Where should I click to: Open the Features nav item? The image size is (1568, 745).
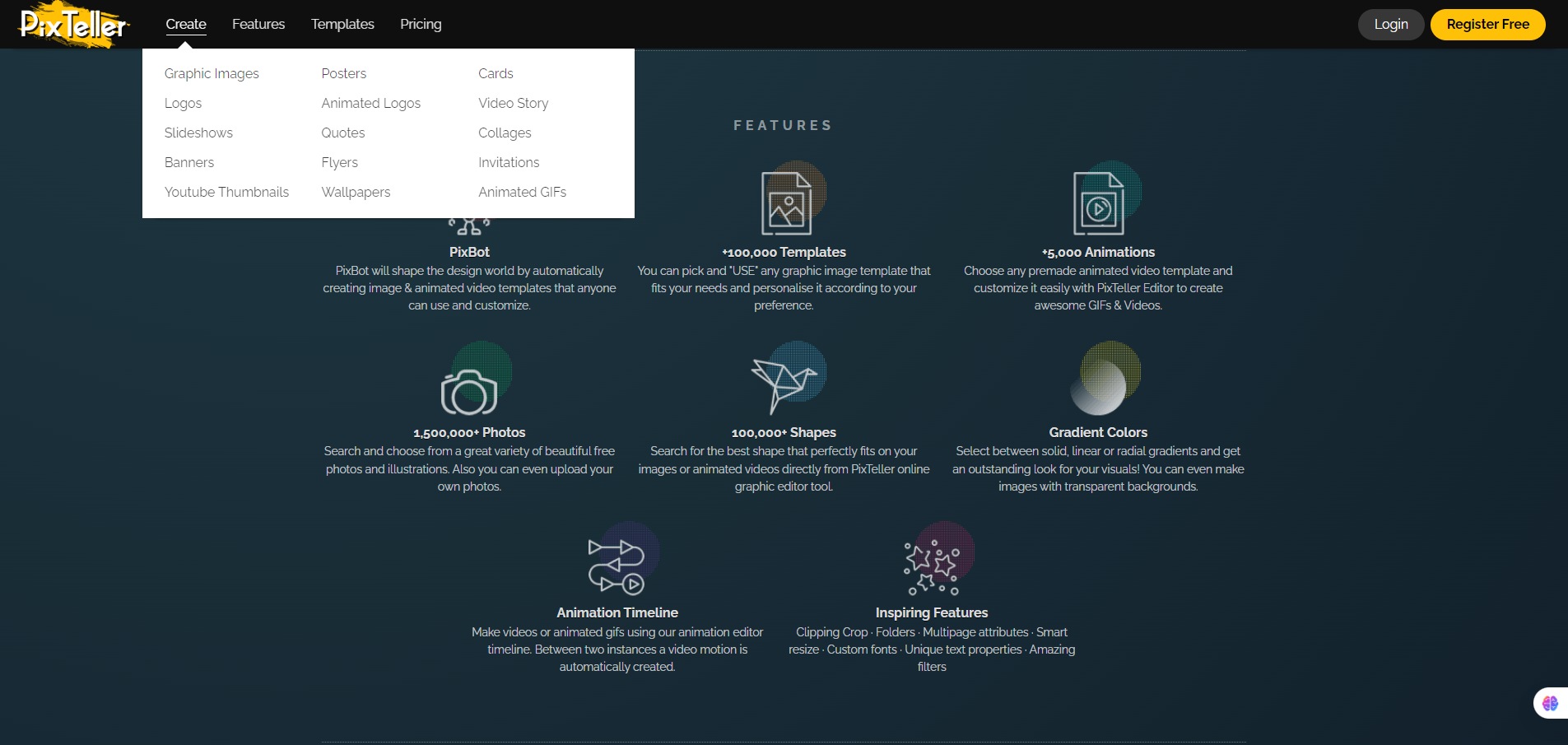[258, 24]
